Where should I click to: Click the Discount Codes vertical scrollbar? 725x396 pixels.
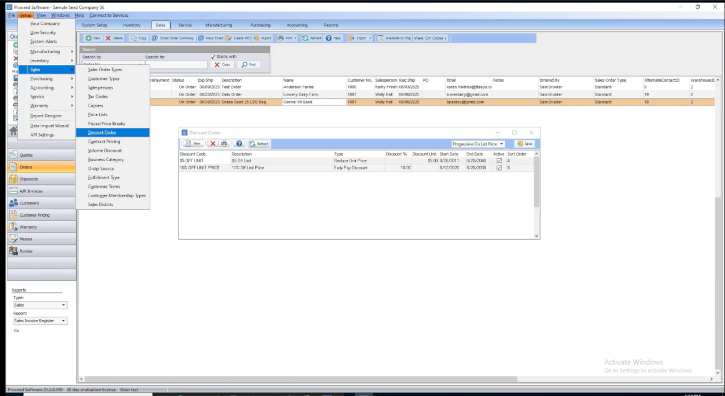[536, 194]
